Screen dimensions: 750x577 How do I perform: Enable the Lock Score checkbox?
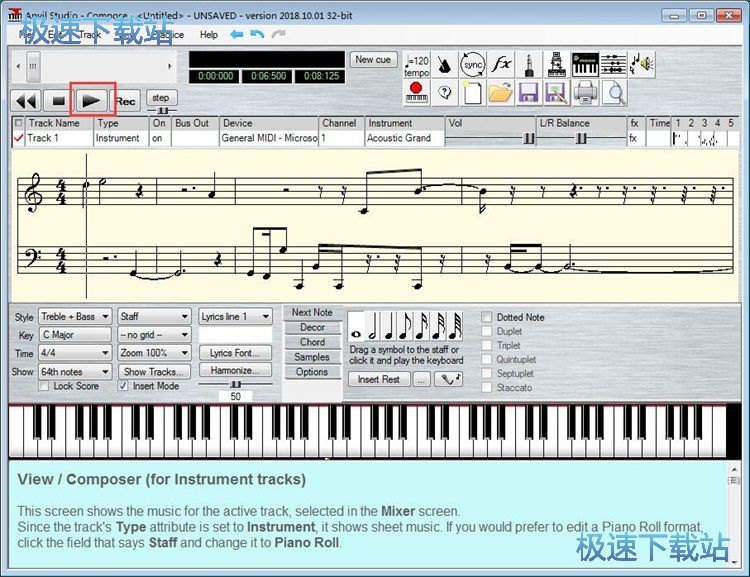tap(44, 386)
